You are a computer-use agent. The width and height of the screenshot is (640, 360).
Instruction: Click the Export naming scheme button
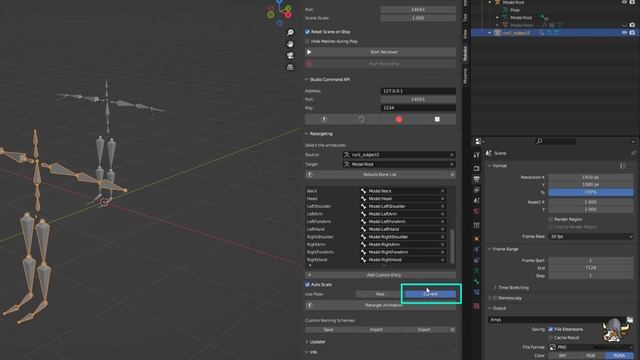(x=424, y=329)
